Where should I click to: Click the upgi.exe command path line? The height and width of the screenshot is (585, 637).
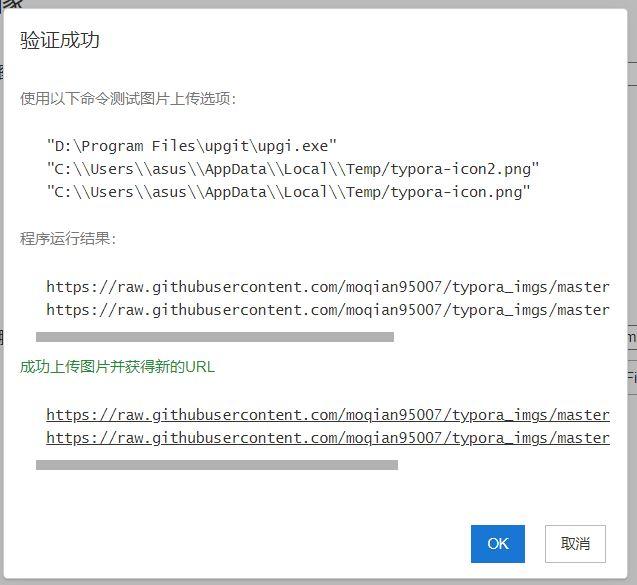[x=192, y=146]
